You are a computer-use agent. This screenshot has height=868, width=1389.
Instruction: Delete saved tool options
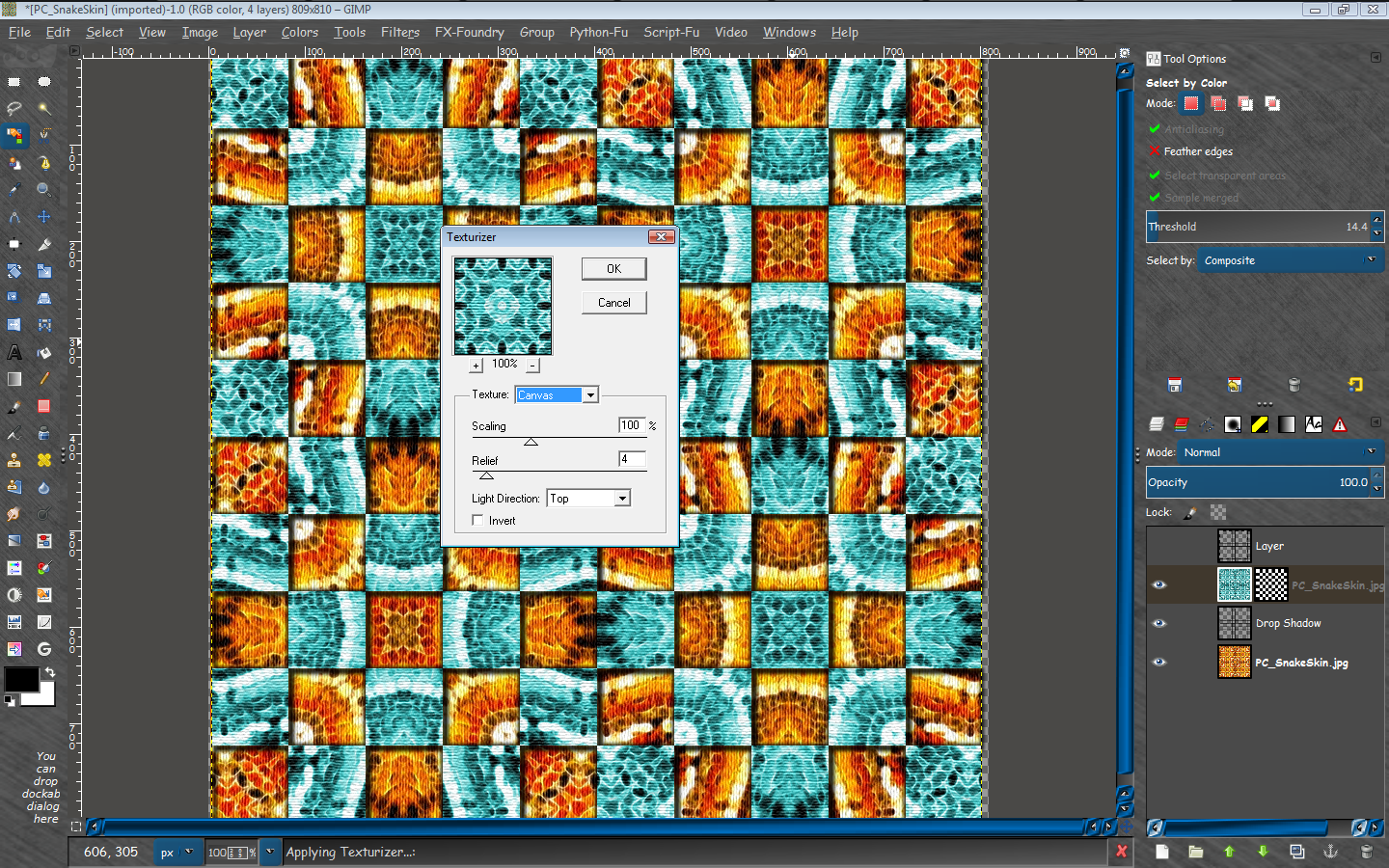tap(1294, 385)
